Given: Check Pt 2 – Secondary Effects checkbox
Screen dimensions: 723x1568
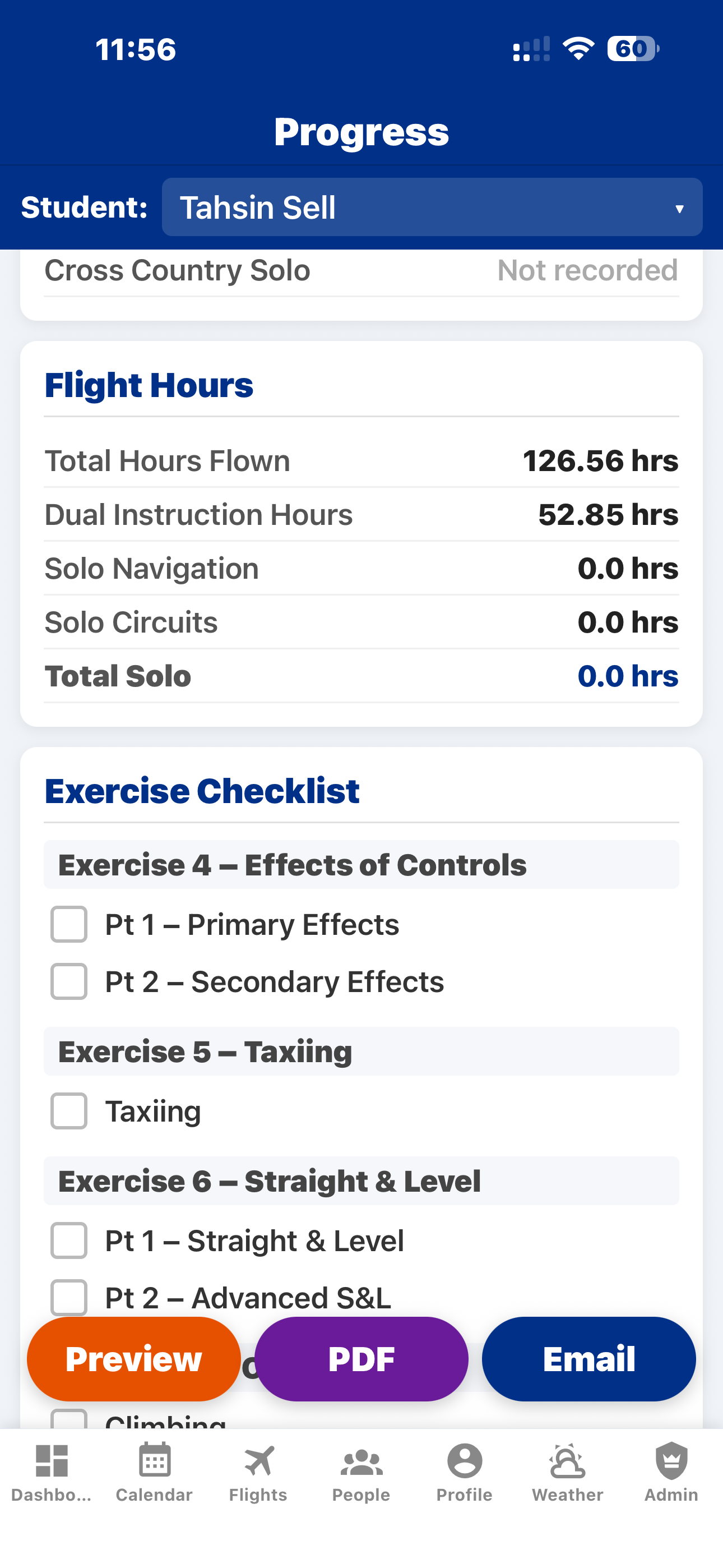Looking at the screenshot, I should [x=69, y=981].
